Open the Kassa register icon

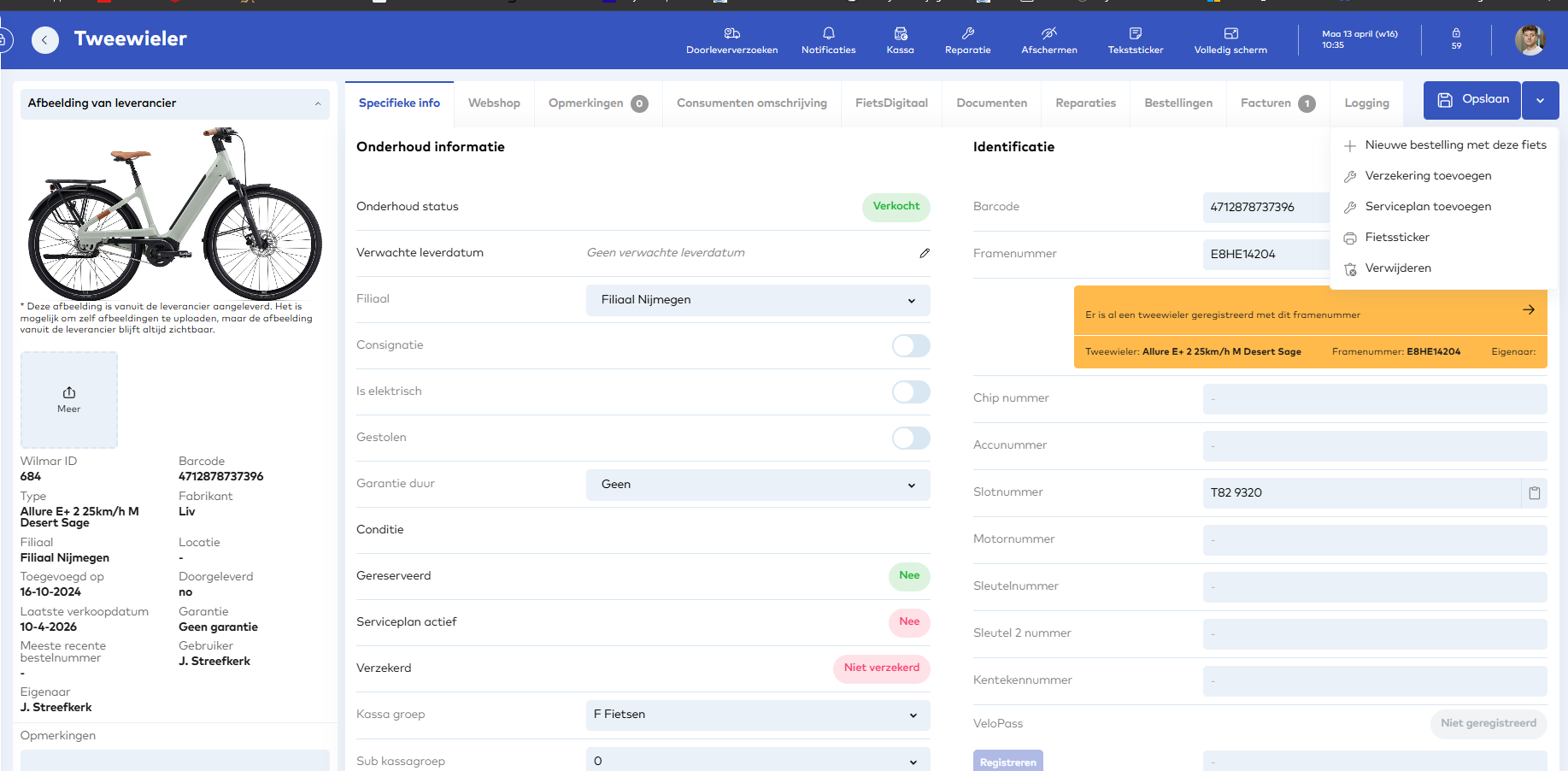[x=900, y=39]
